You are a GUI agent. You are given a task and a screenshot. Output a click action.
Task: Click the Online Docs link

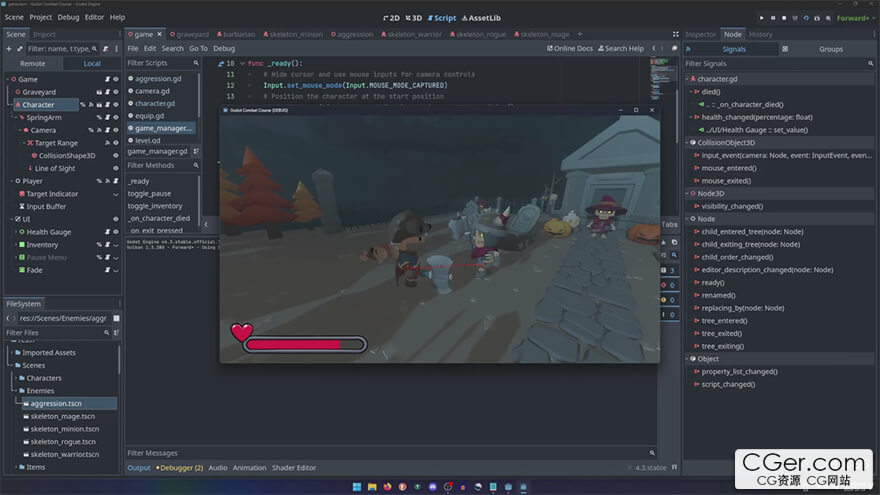(x=570, y=48)
